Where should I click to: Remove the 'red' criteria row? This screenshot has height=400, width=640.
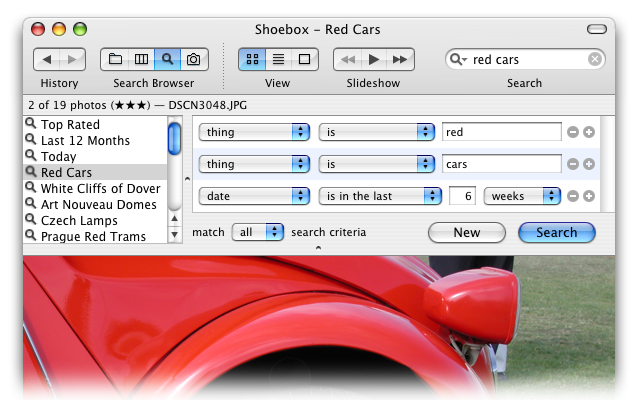[573, 132]
